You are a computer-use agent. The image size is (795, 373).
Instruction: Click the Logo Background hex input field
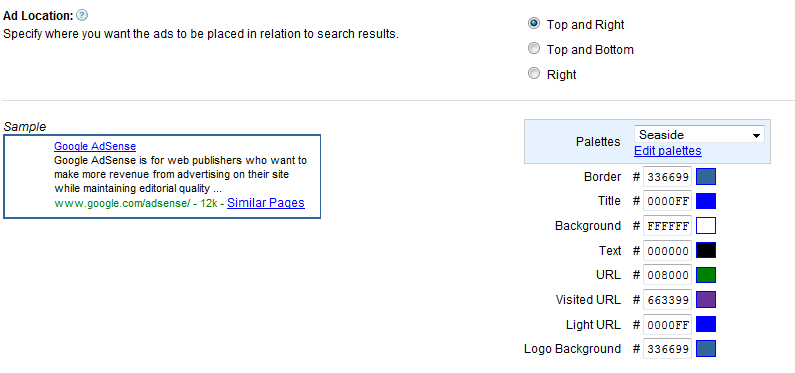[x=667, y=349]
